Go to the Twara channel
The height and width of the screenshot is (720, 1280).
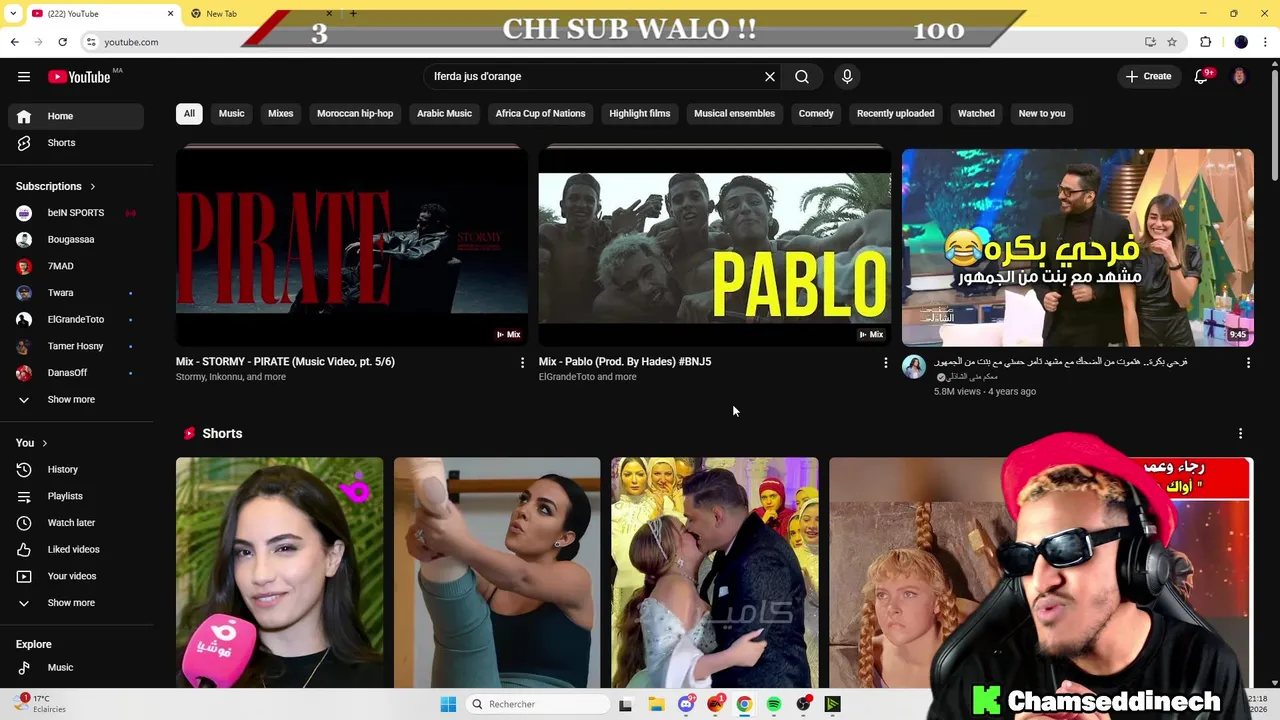(x=76, y=293)
